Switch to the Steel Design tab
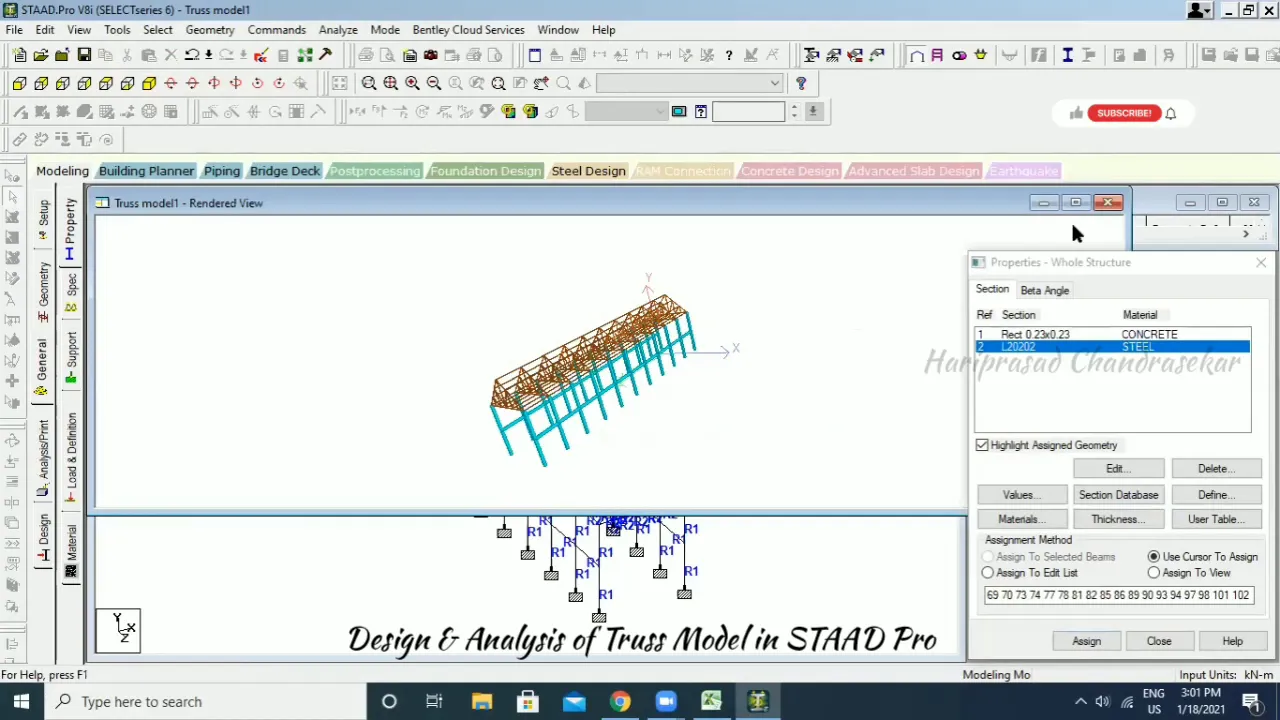 (588, 171)
